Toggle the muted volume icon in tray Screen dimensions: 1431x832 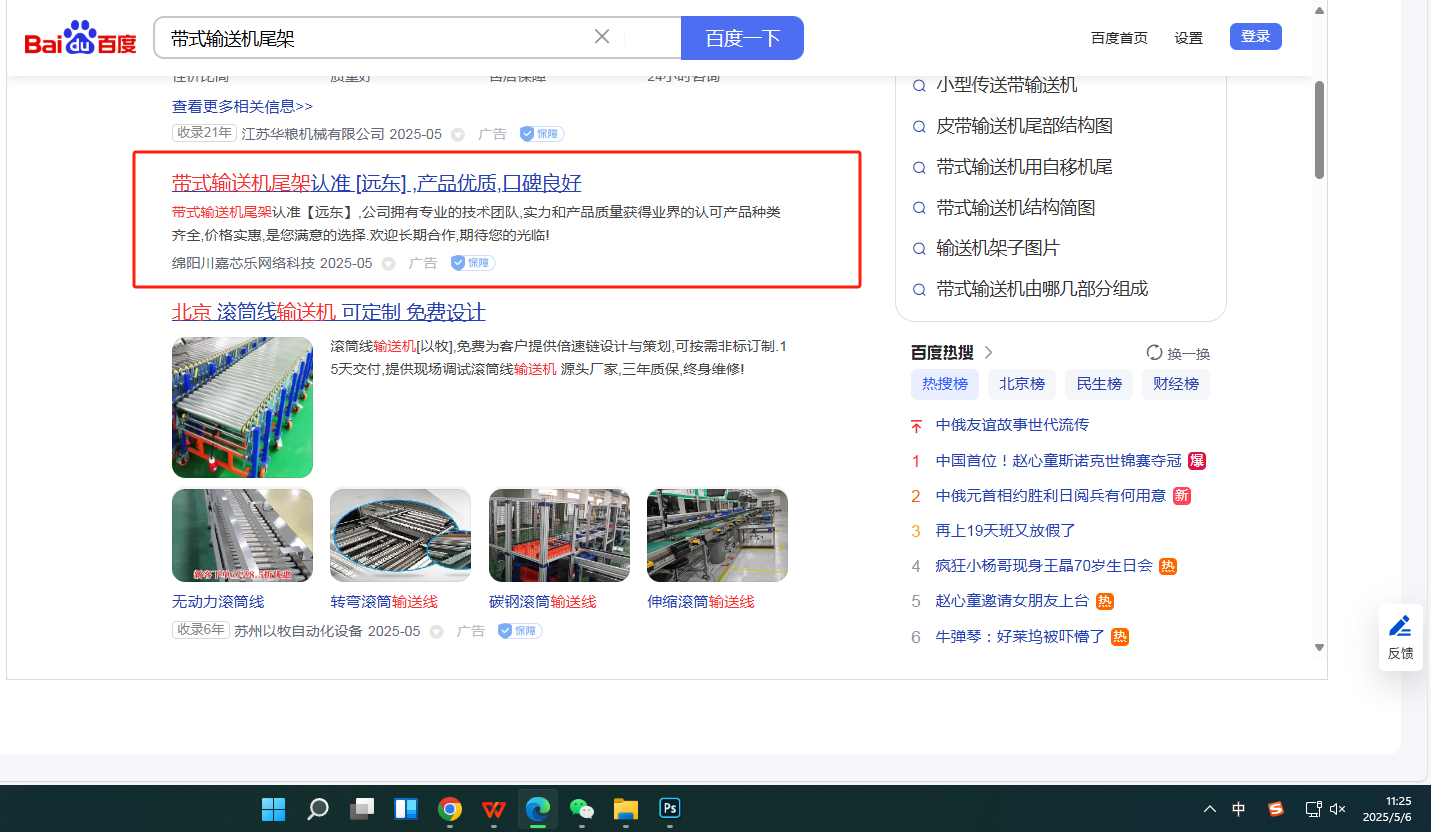[x=1338, y=809]
